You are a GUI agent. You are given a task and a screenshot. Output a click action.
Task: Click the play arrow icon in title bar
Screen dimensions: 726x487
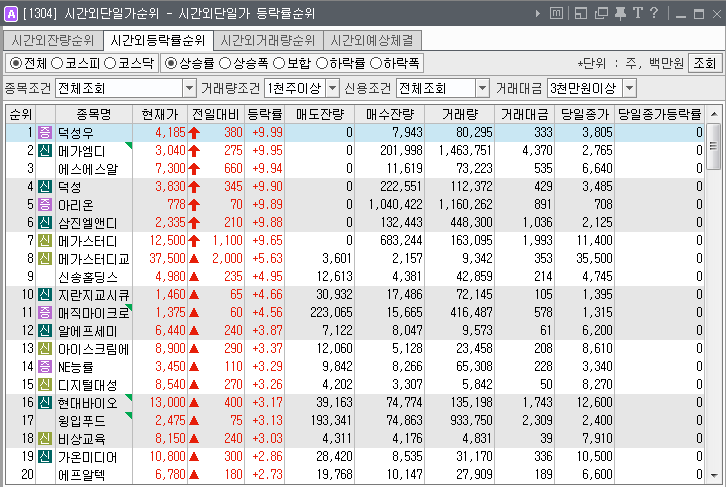(538, 13)
